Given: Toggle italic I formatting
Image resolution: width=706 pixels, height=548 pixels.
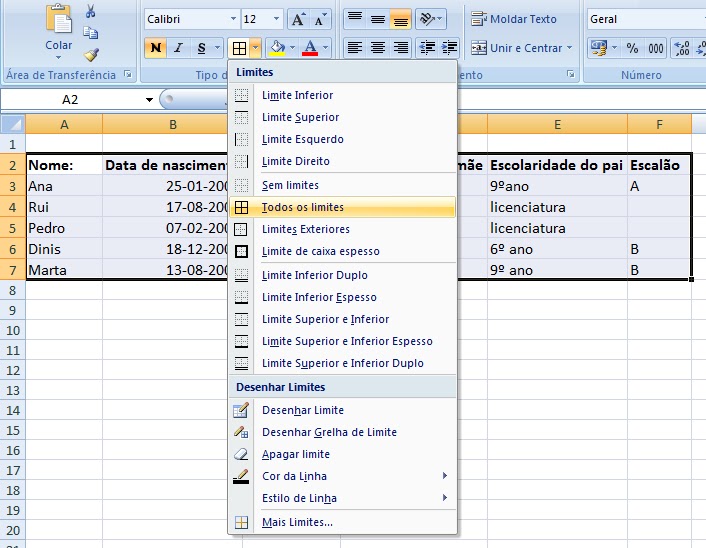Looking at the screenshot, I should tap(178, 48).
